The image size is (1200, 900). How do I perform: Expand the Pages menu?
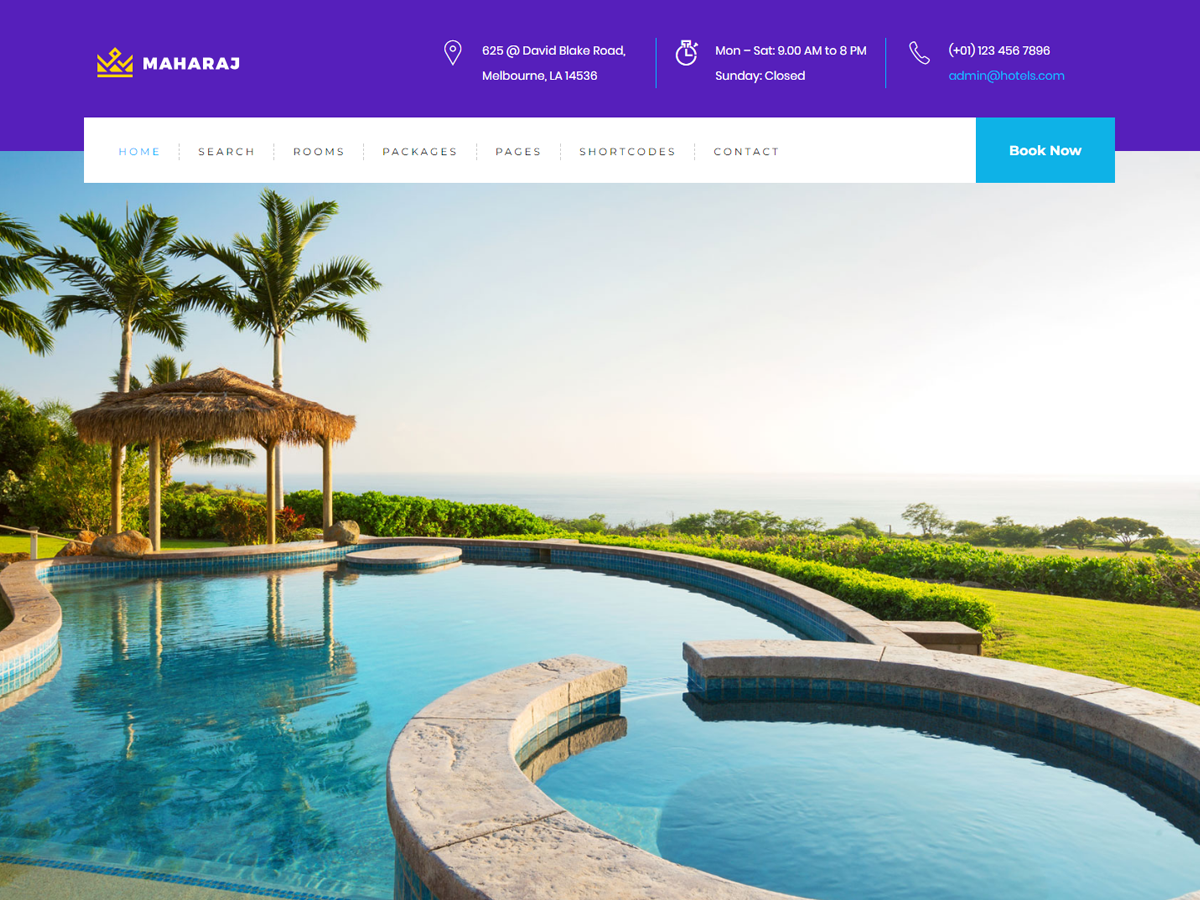pos(518,152)
